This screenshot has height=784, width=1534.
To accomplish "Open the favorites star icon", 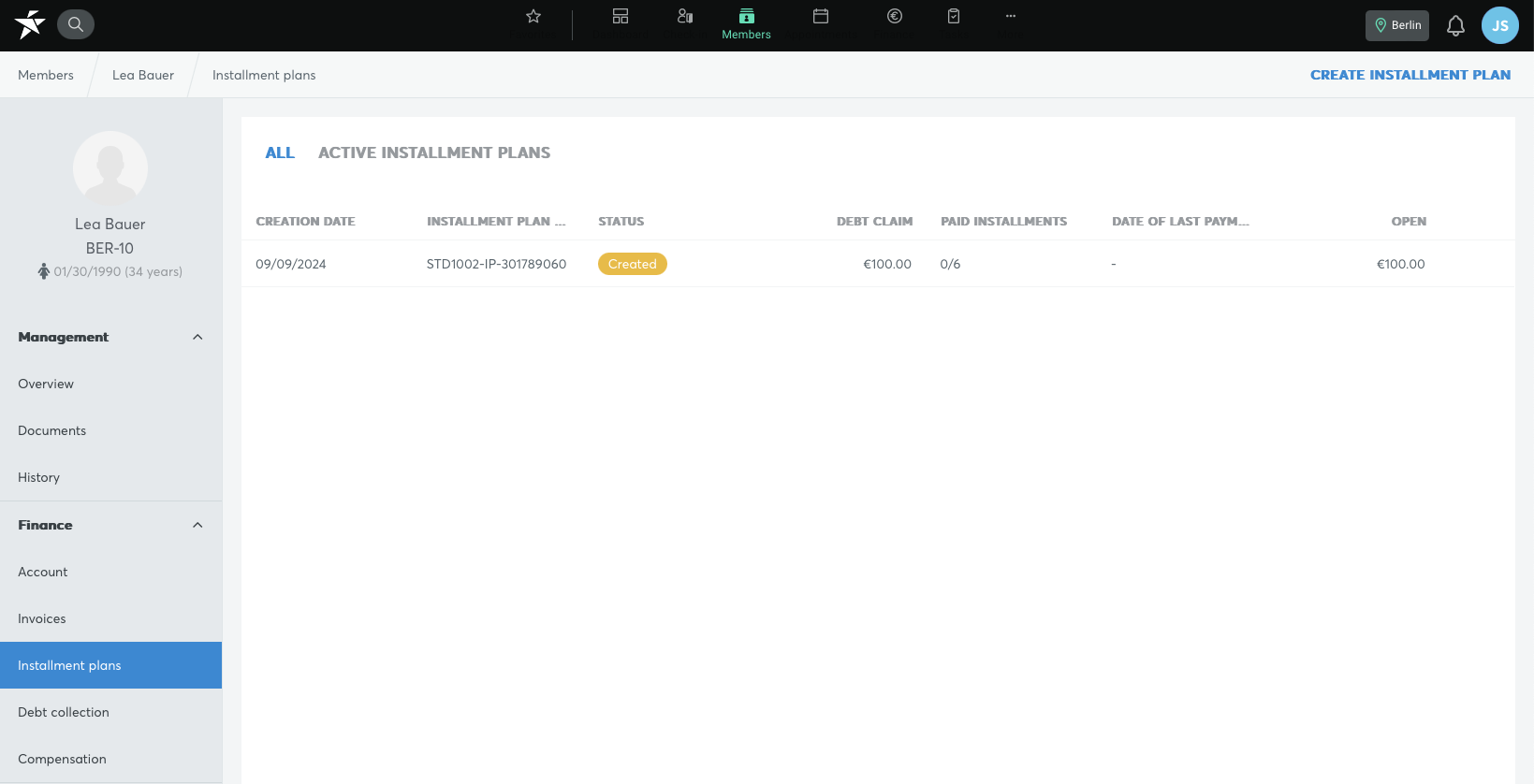I will pyautogui.click(x=533, y=16).
